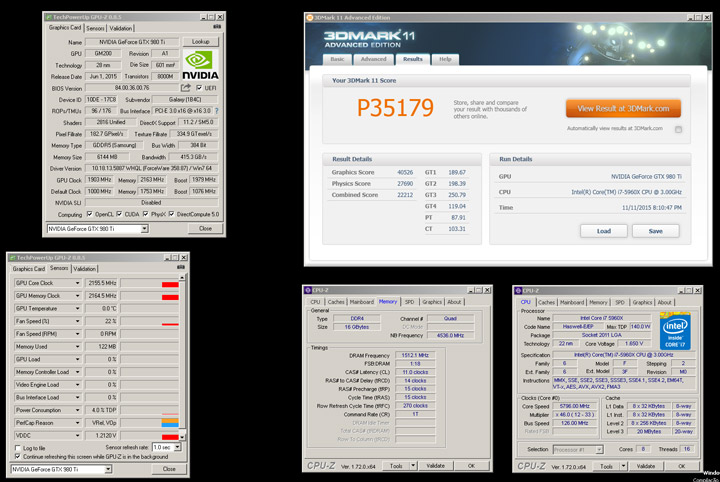Screen dimensions: 720x482
Task: Open Tools dropdown arrow in CPU-Z CPU window
Action: pyautogui.click(x=623, y=466)
